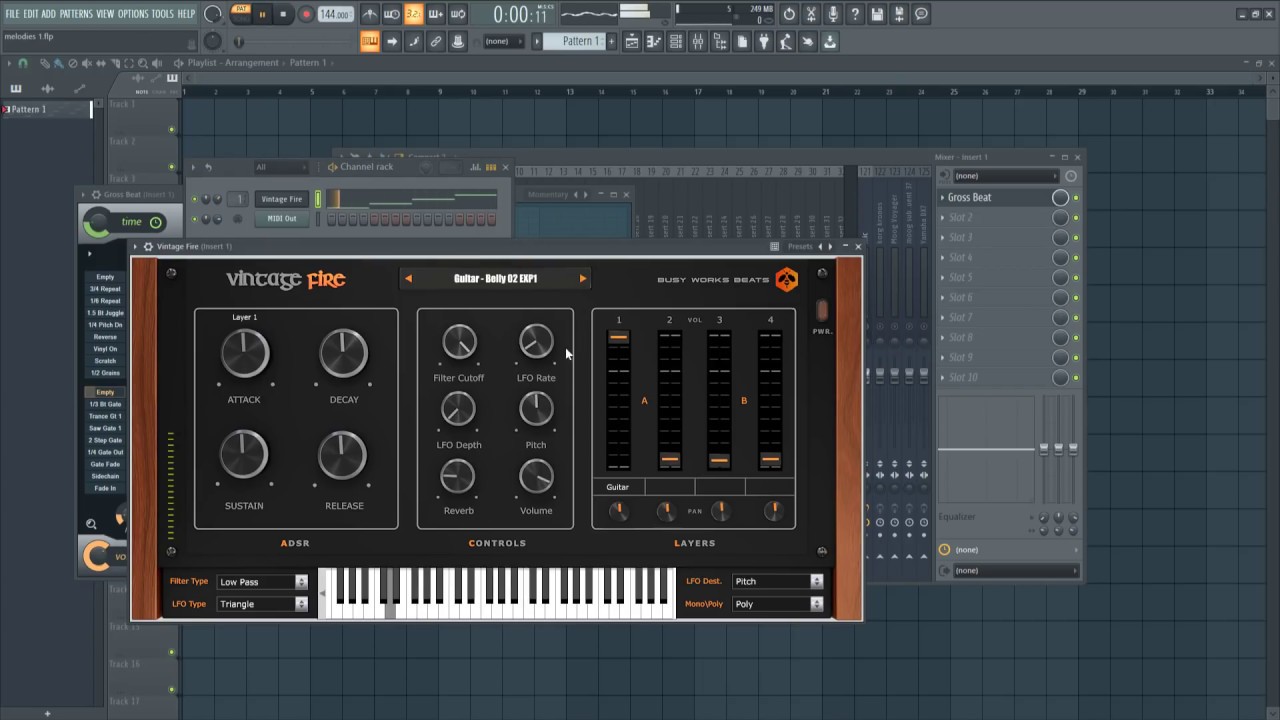Adjust the layer 1 volume fader
This screenshot has height=720, width=1280.
click(x=618, y=338)
